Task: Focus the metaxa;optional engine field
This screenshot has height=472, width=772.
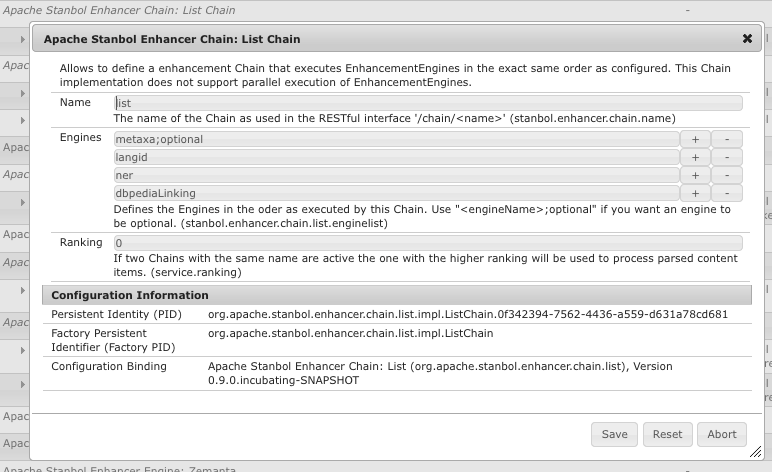Action: [396, 139]
